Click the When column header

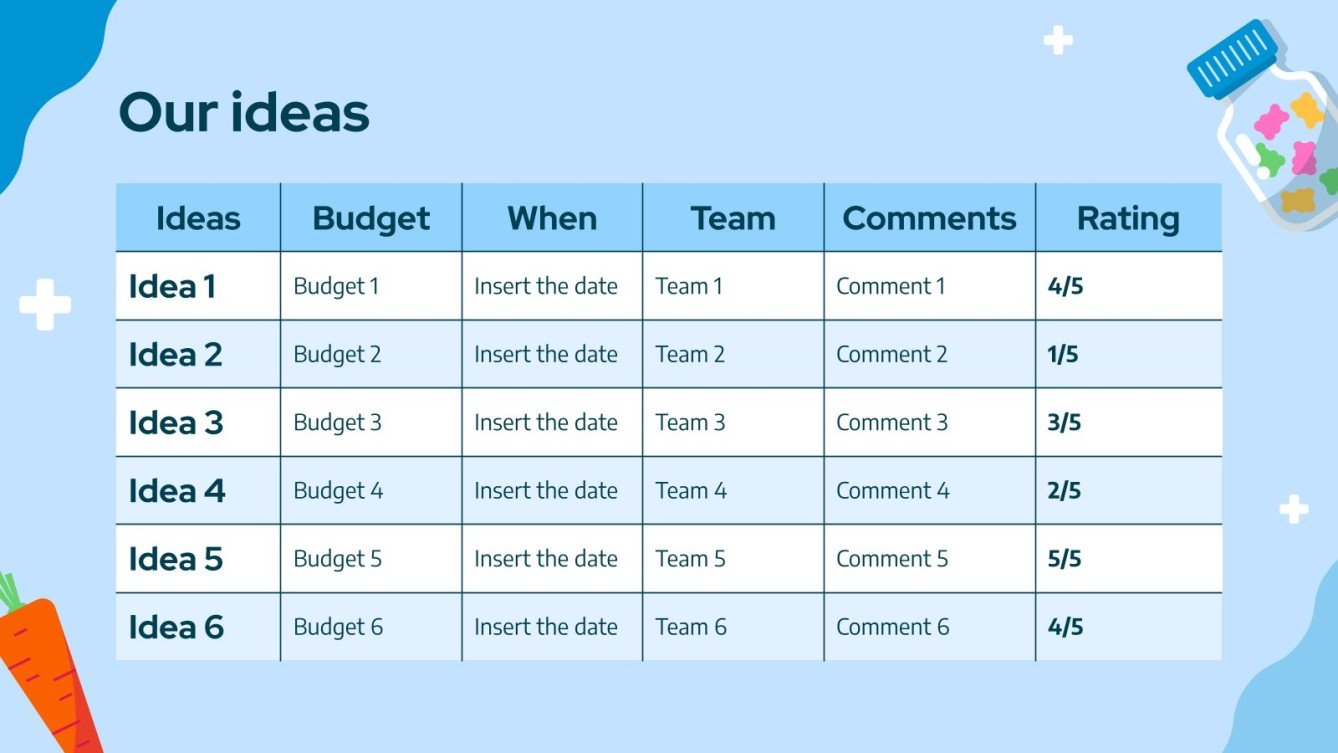point(552,218)
